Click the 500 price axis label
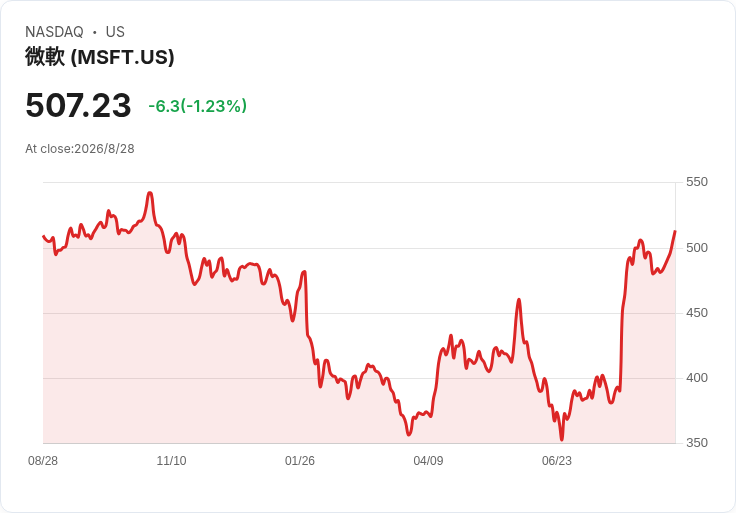The height and width of the screenshot is (513, 736). point(697,247)
